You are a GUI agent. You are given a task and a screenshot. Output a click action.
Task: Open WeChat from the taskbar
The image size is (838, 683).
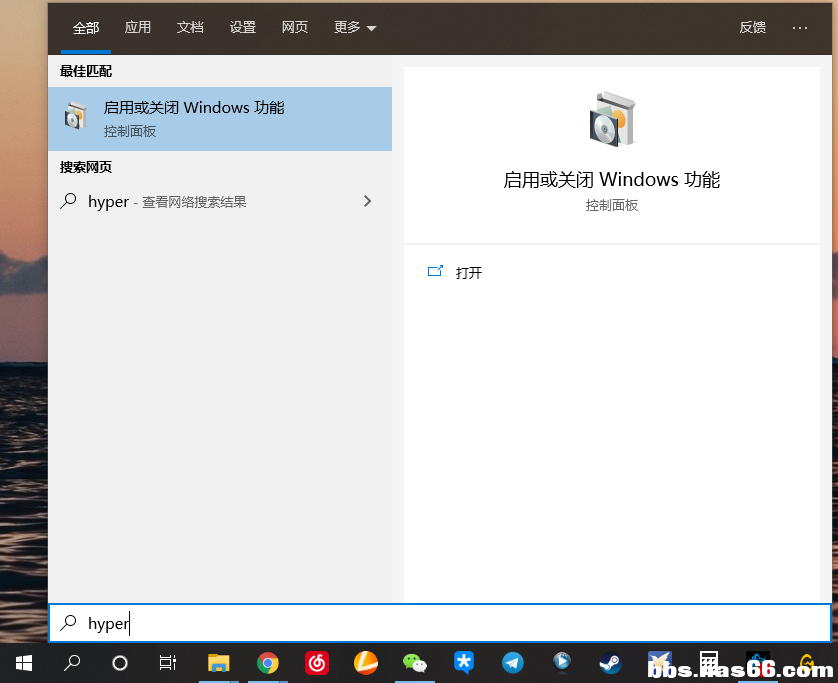414,662
